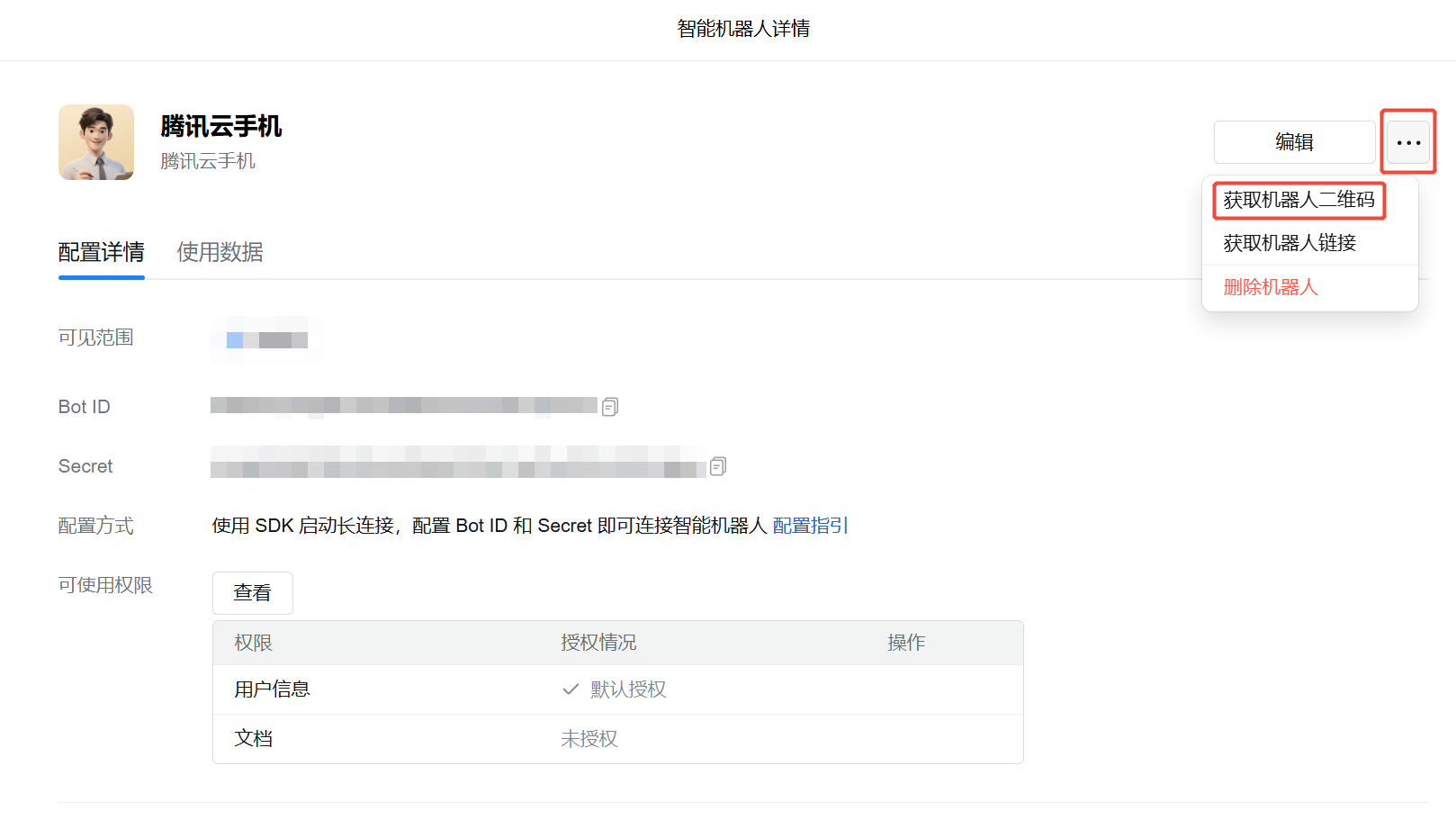Copy the Secret value
The height and width of the screenshot is (829, 1456).
[x=718, y=466]
